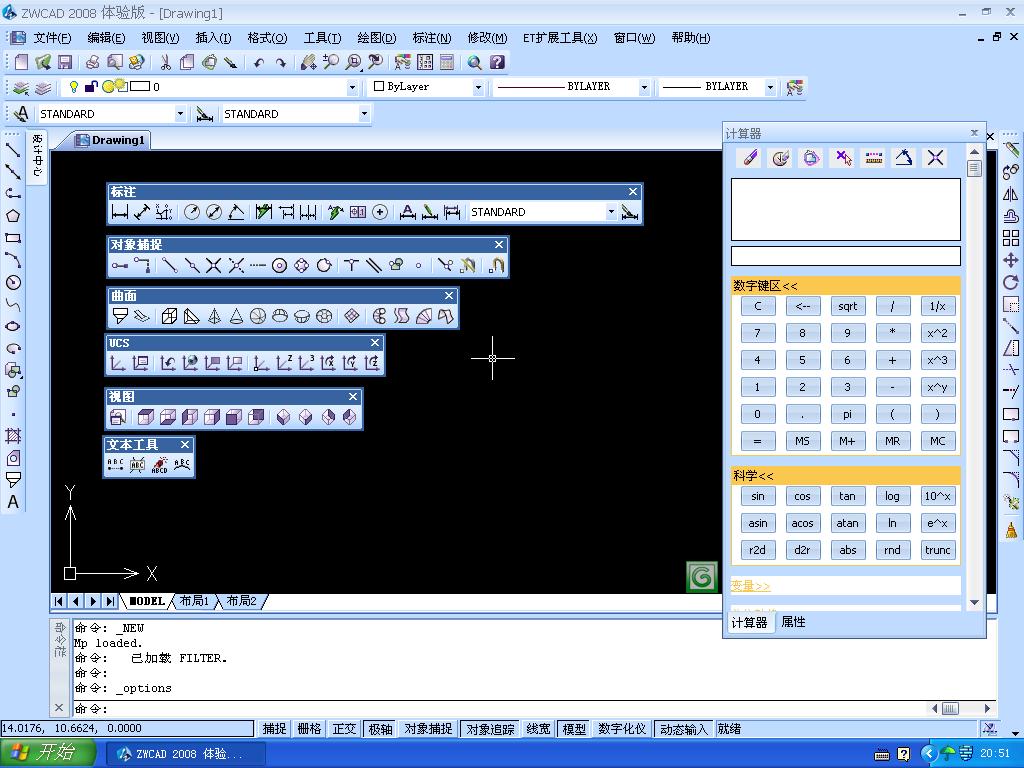Image resolution: width=1024 pixels, height=768 pixels.
Task: Open the text style STANDARD dropdown
Action: tap(180, 114)
